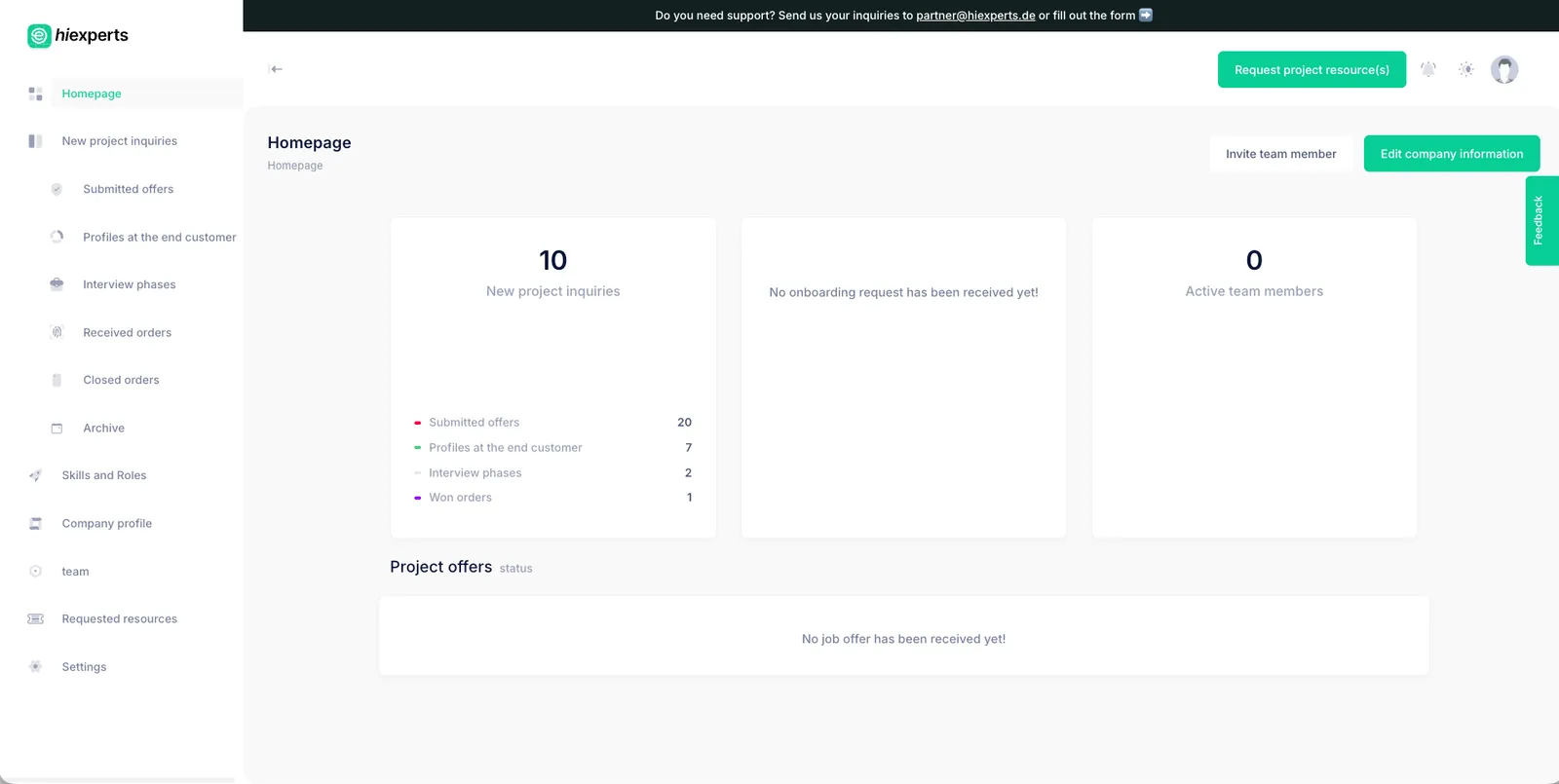Click the New project inquiries card label
Screen dimensions: 1559x784
(x=553, y=291)
